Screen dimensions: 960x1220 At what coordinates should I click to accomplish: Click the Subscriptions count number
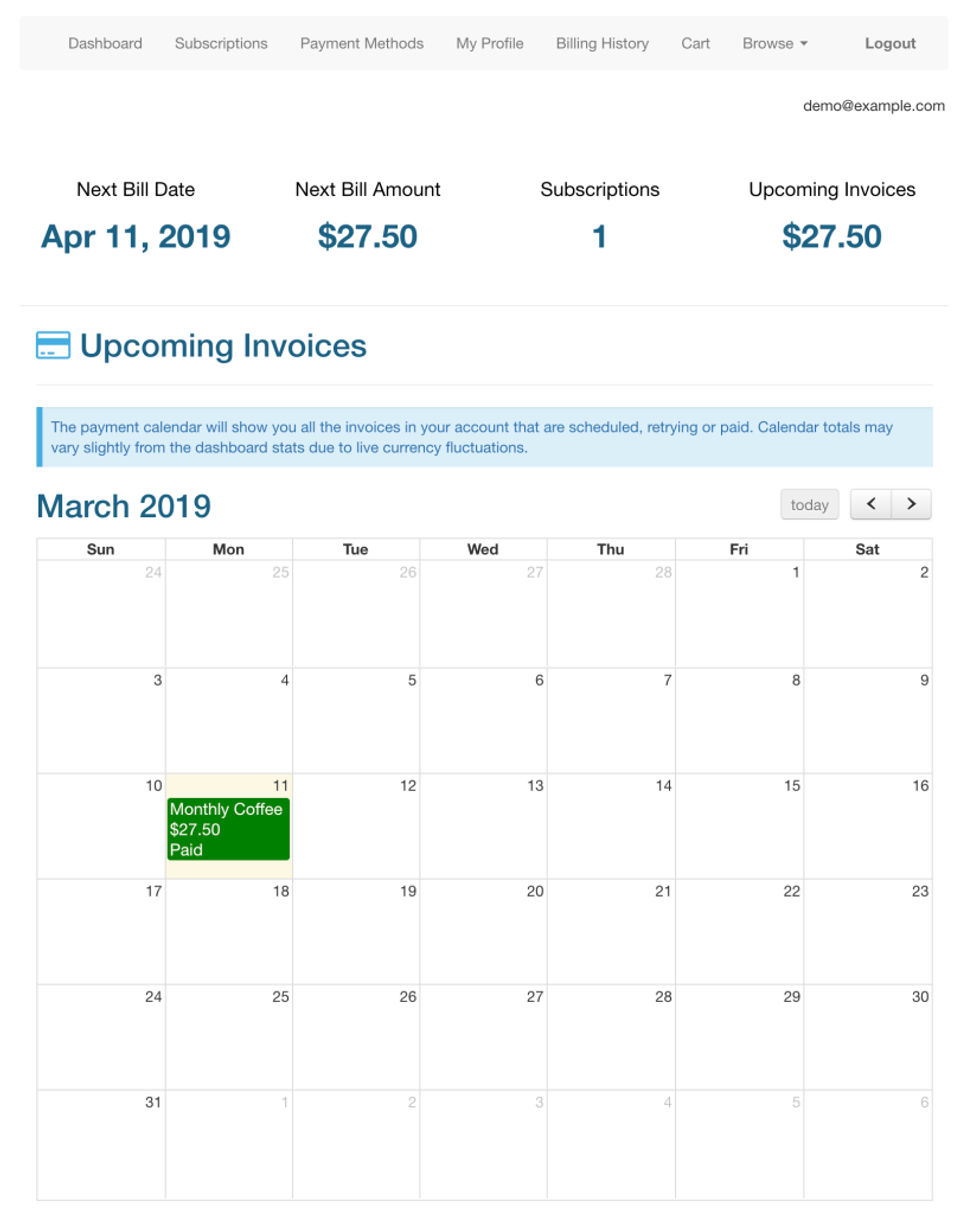click(x=599, y=237)
